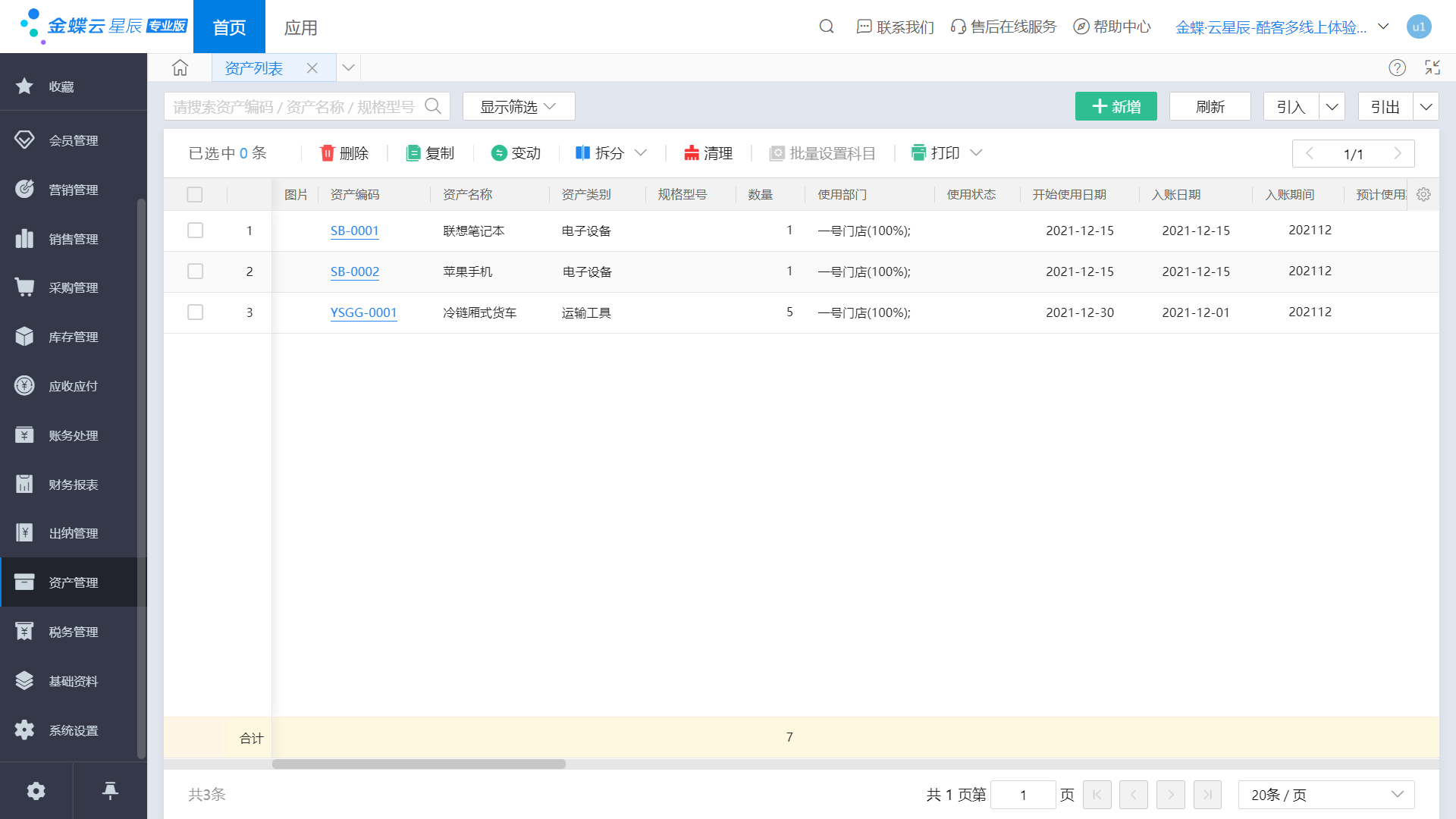The width and height of the screenshot is (1456, 819).
Task: Open 联系我们 in header
Action: [x=896, y=27]
